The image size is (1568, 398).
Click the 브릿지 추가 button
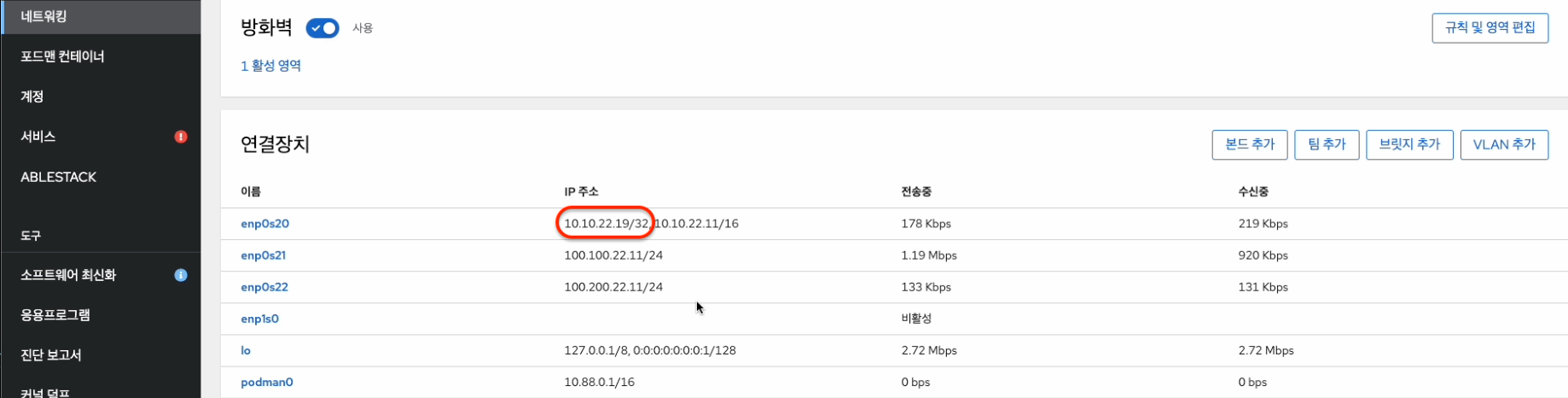[1409, 144]
